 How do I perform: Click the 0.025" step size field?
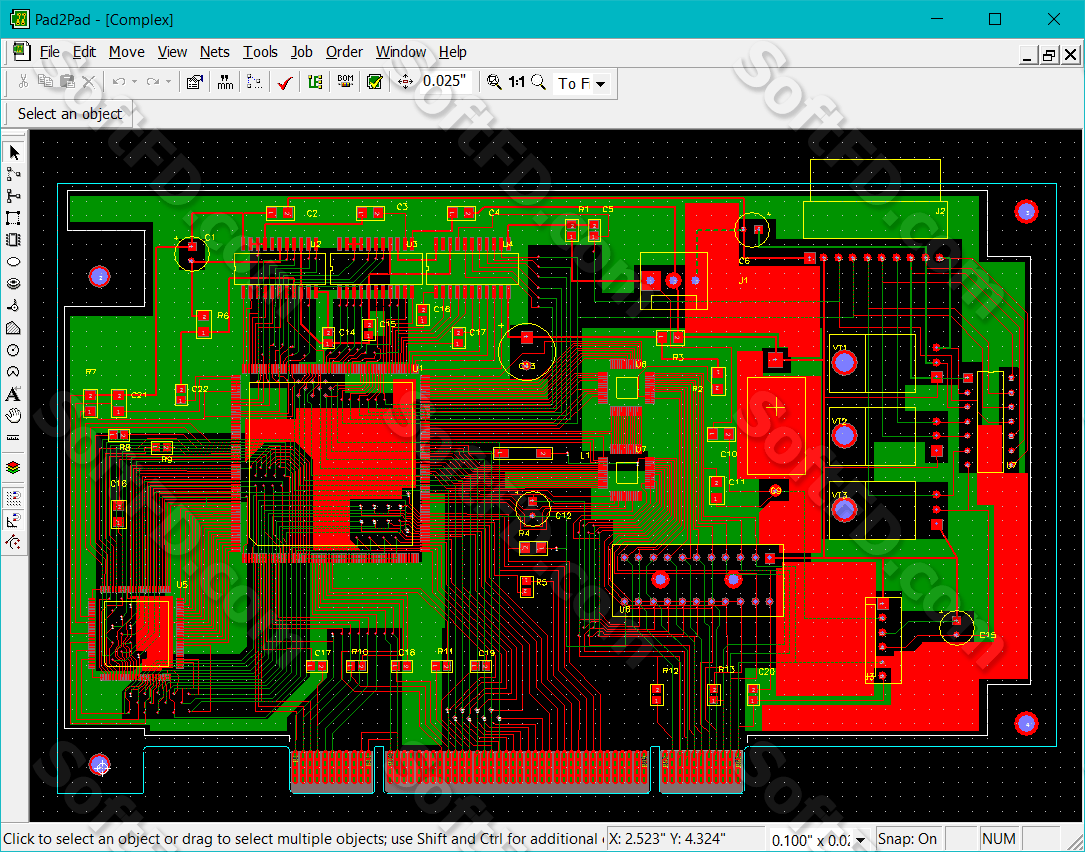pos(446,82)
